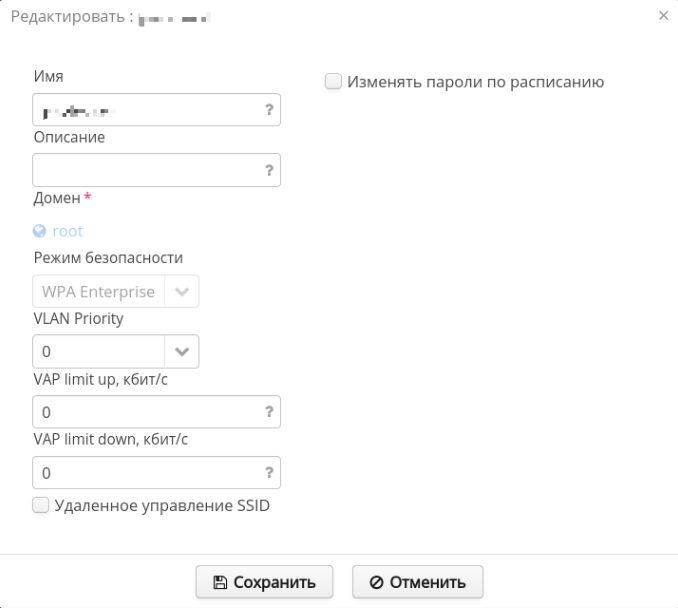
Task: Click the floppy disk icon on Сохранить
Action: pos(220,582)
